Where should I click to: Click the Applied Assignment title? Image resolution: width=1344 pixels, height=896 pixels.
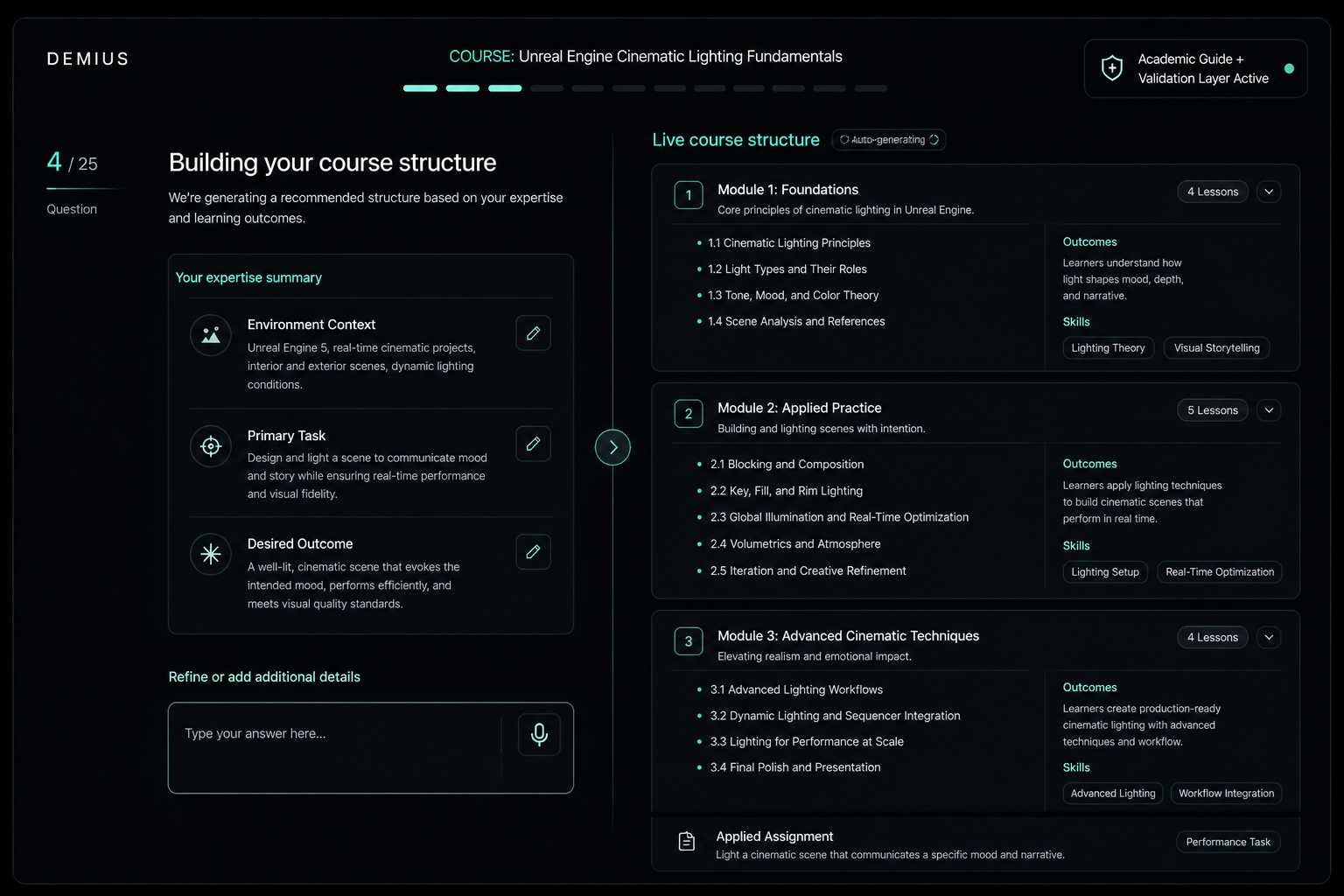[774, 836]
